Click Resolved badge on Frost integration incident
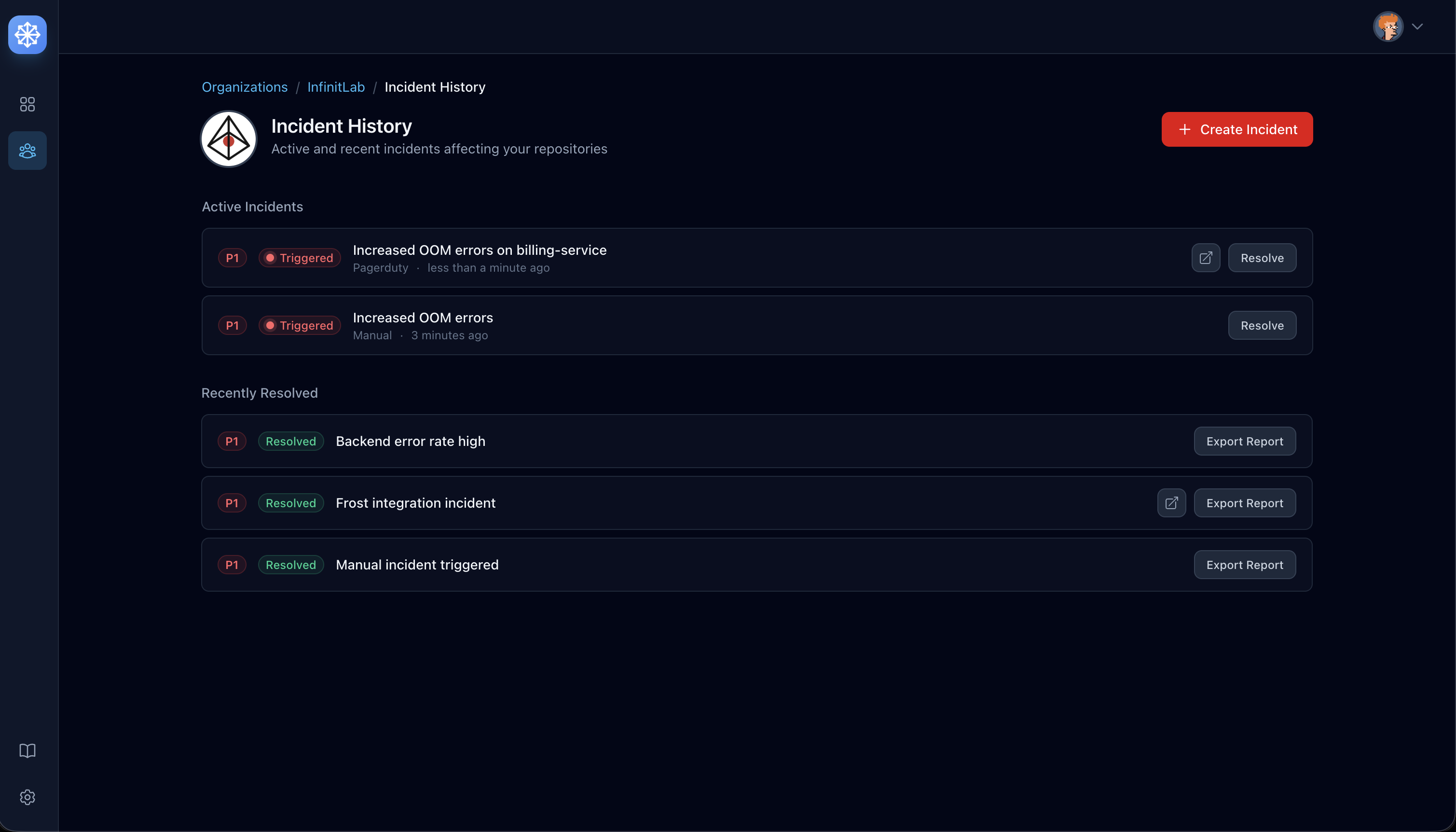1456x832 pixels. pyautogui.click(x=291, y=503)
